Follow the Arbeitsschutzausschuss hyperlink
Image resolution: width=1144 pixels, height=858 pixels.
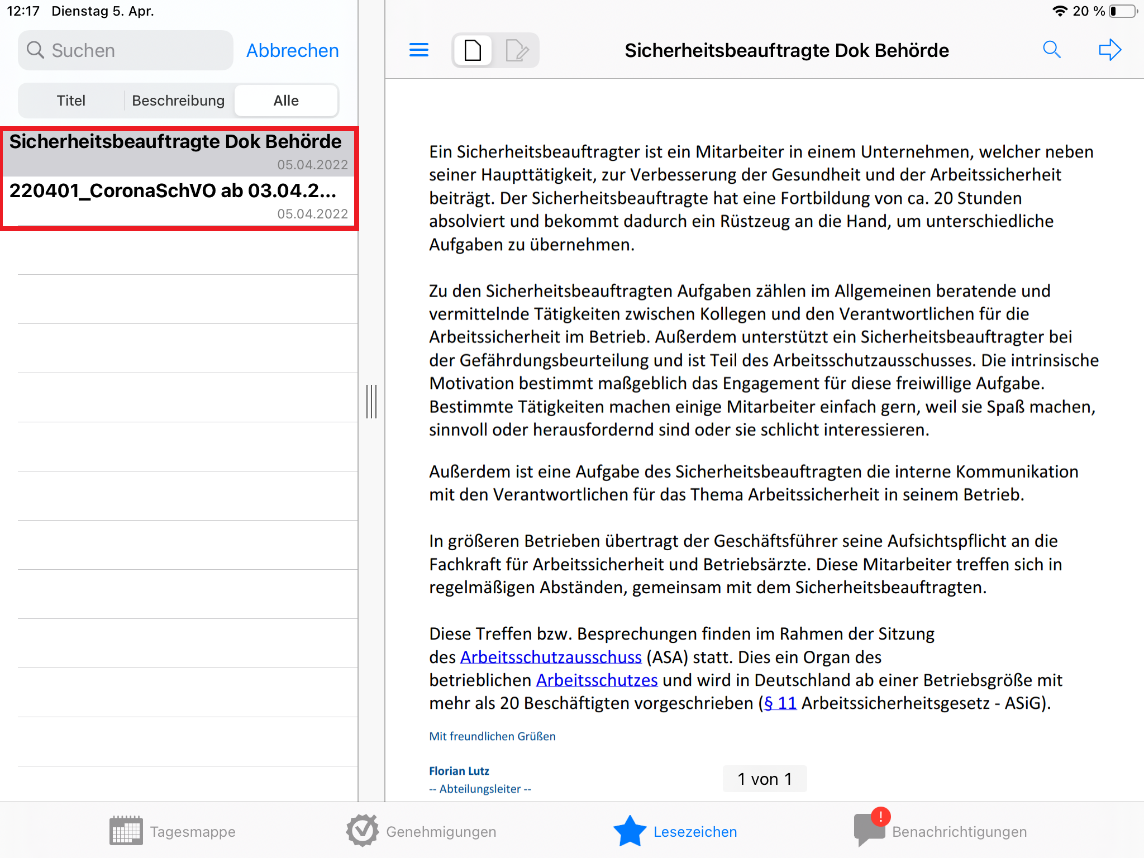(x=551, y=657)
